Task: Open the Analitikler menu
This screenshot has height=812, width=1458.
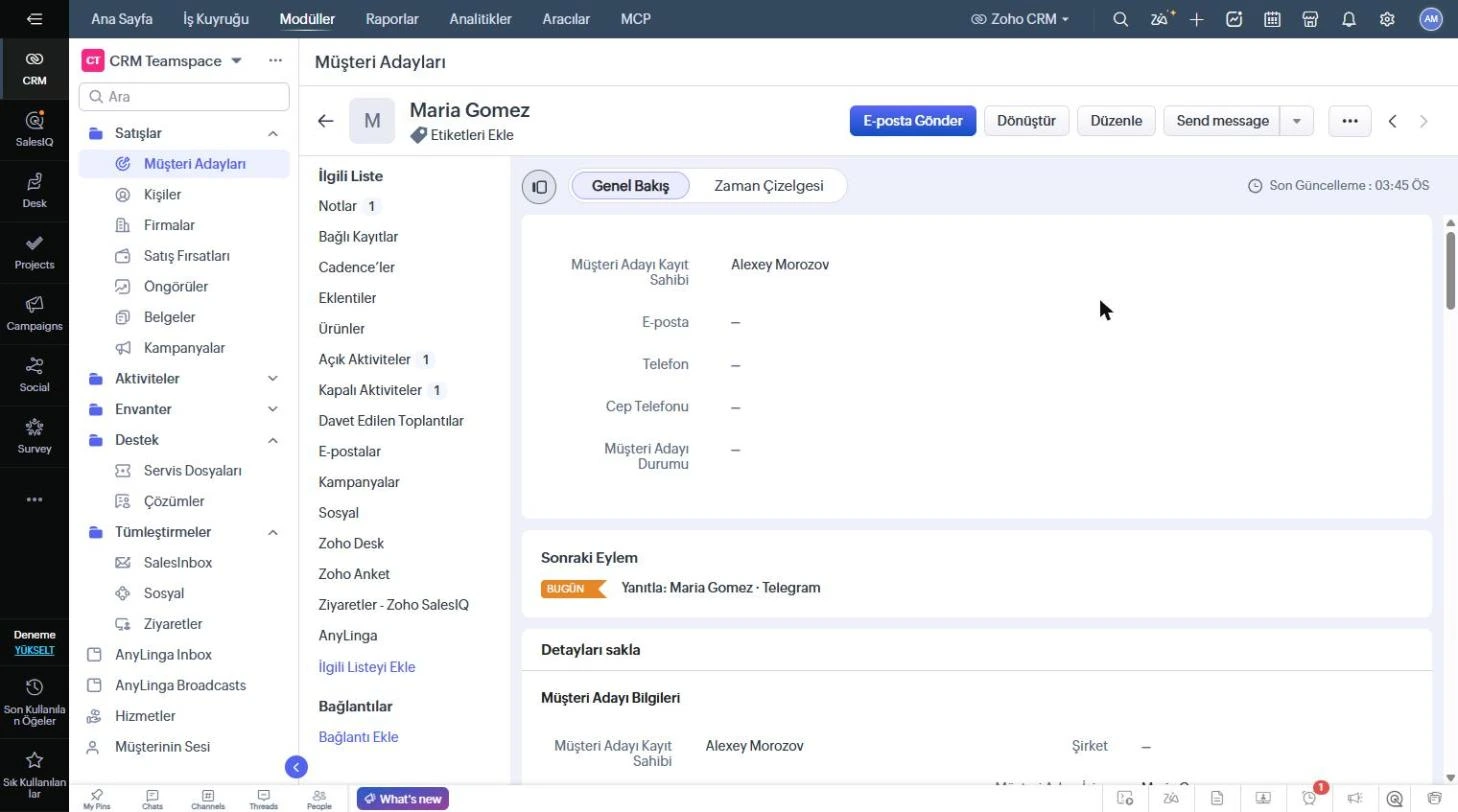Action: (481, 19)
